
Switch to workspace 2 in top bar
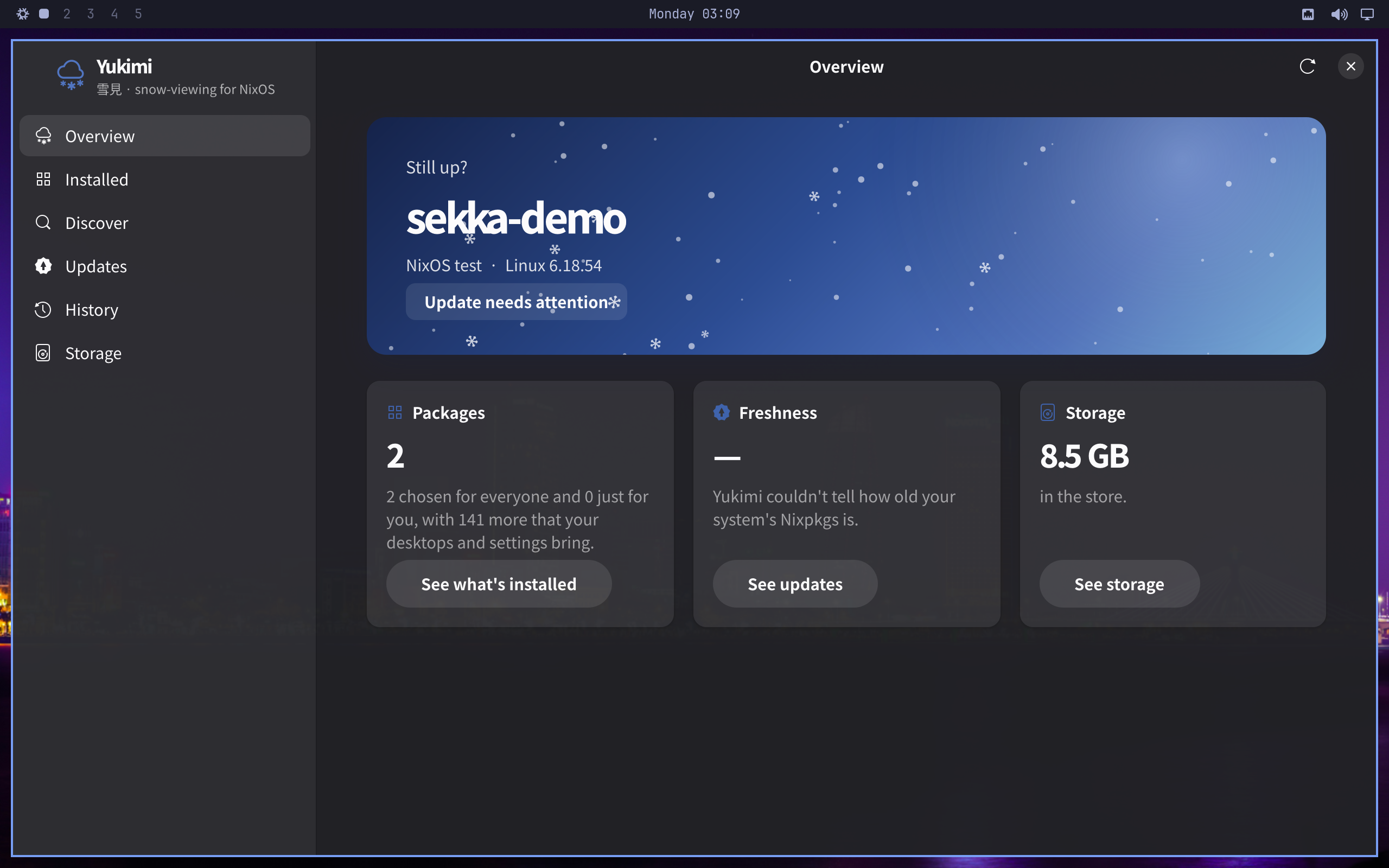[x=67, y=14]
